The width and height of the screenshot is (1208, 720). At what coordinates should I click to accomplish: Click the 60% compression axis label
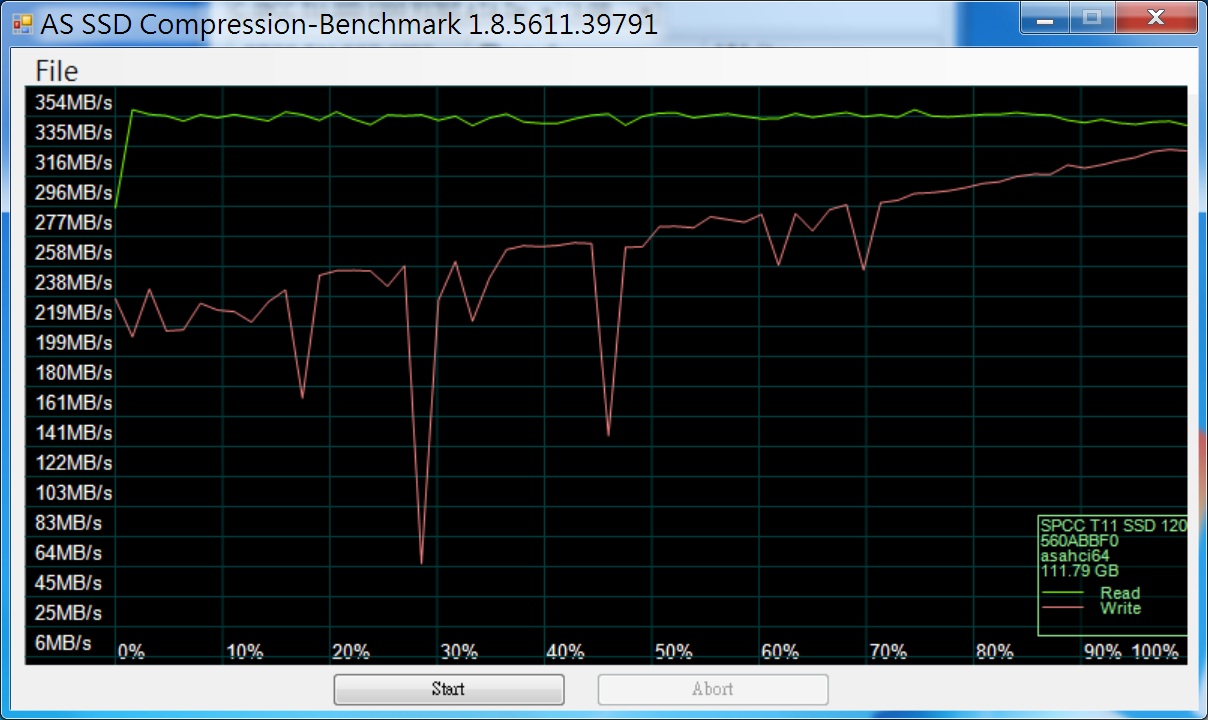780,652
